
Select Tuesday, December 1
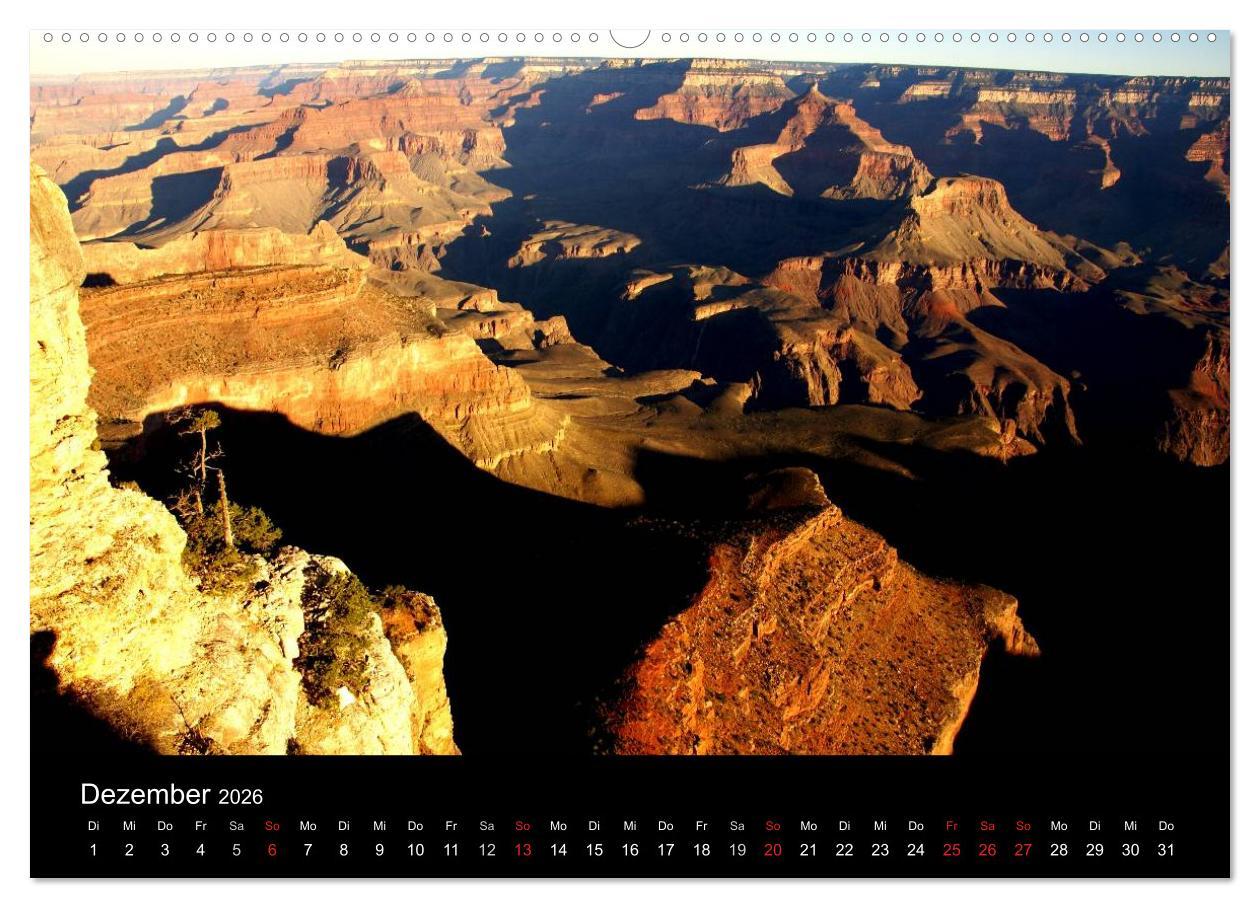click(x=94, y=850)
